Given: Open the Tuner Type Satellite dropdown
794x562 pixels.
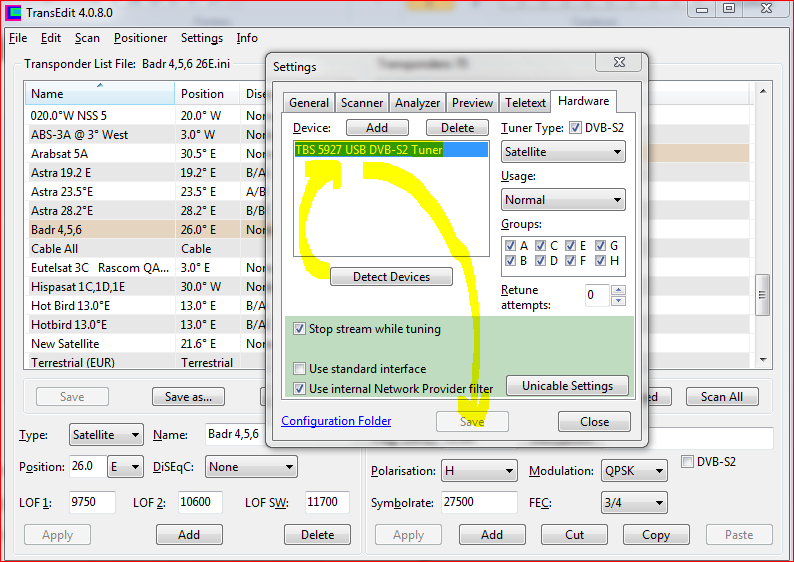Looking at the screenshot, I should coord(563,152).
